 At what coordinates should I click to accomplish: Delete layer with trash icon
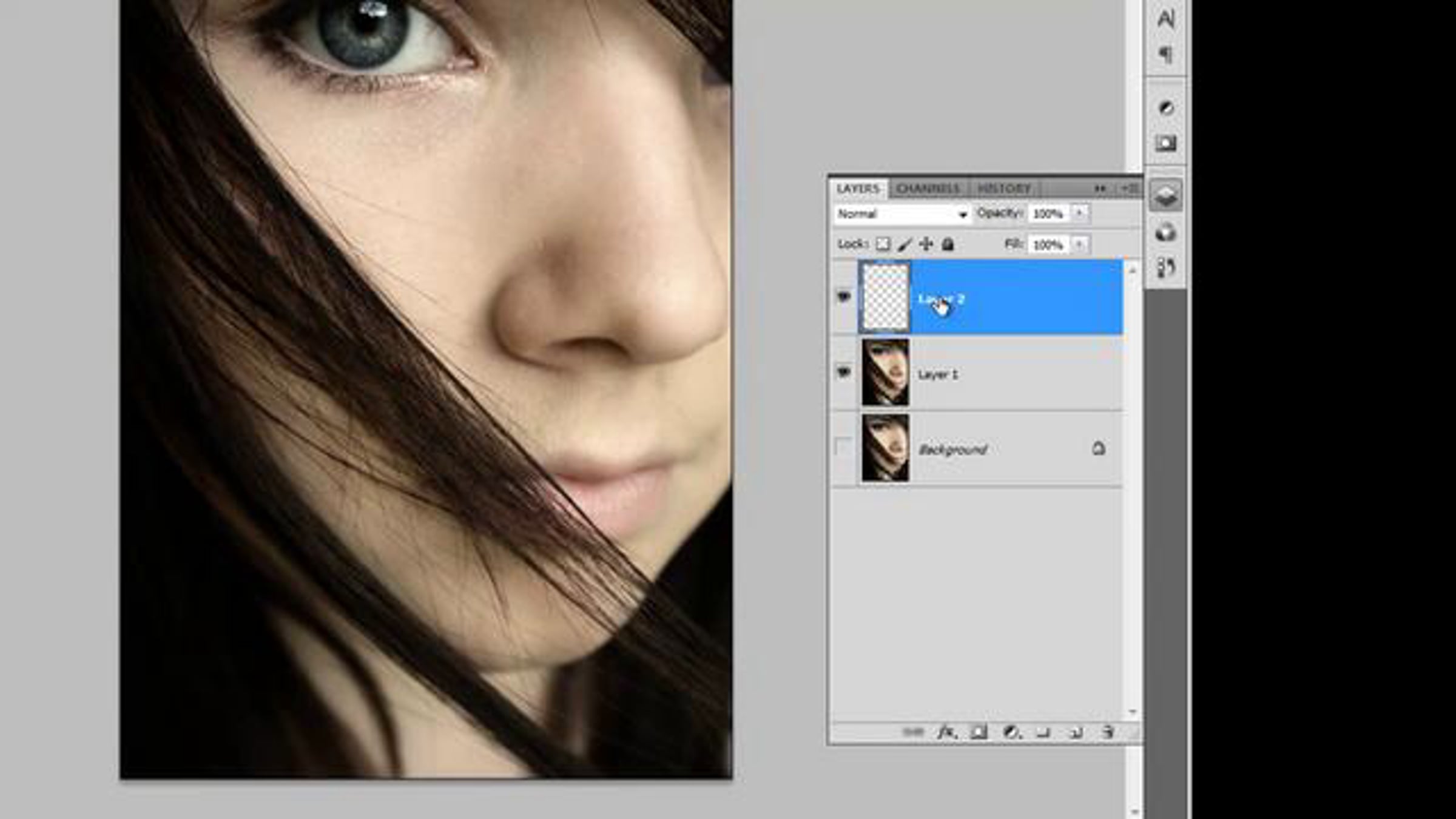[x=1108, y=732]
